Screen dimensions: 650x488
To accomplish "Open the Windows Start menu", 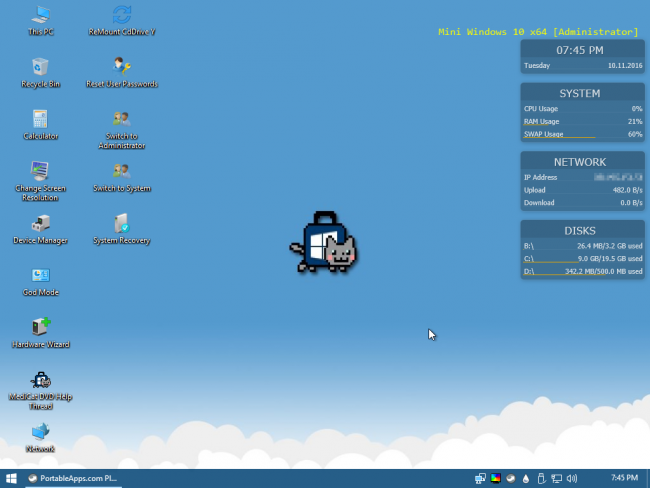I will 12,478.
